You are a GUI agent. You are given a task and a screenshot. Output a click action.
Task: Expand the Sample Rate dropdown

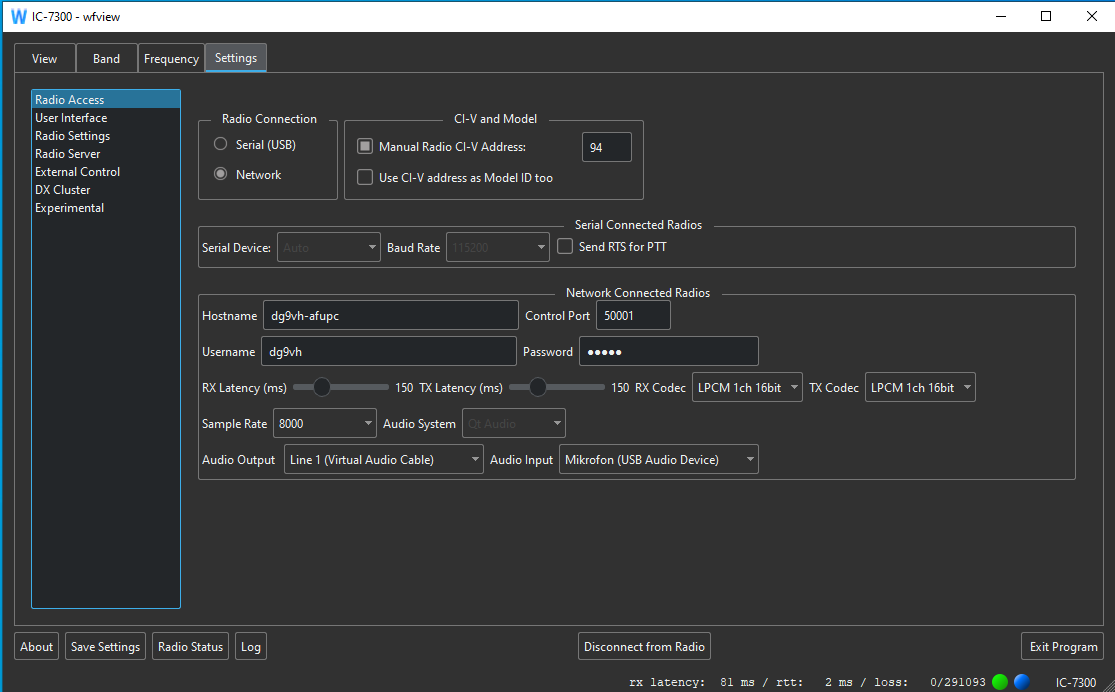pos(325,424)
